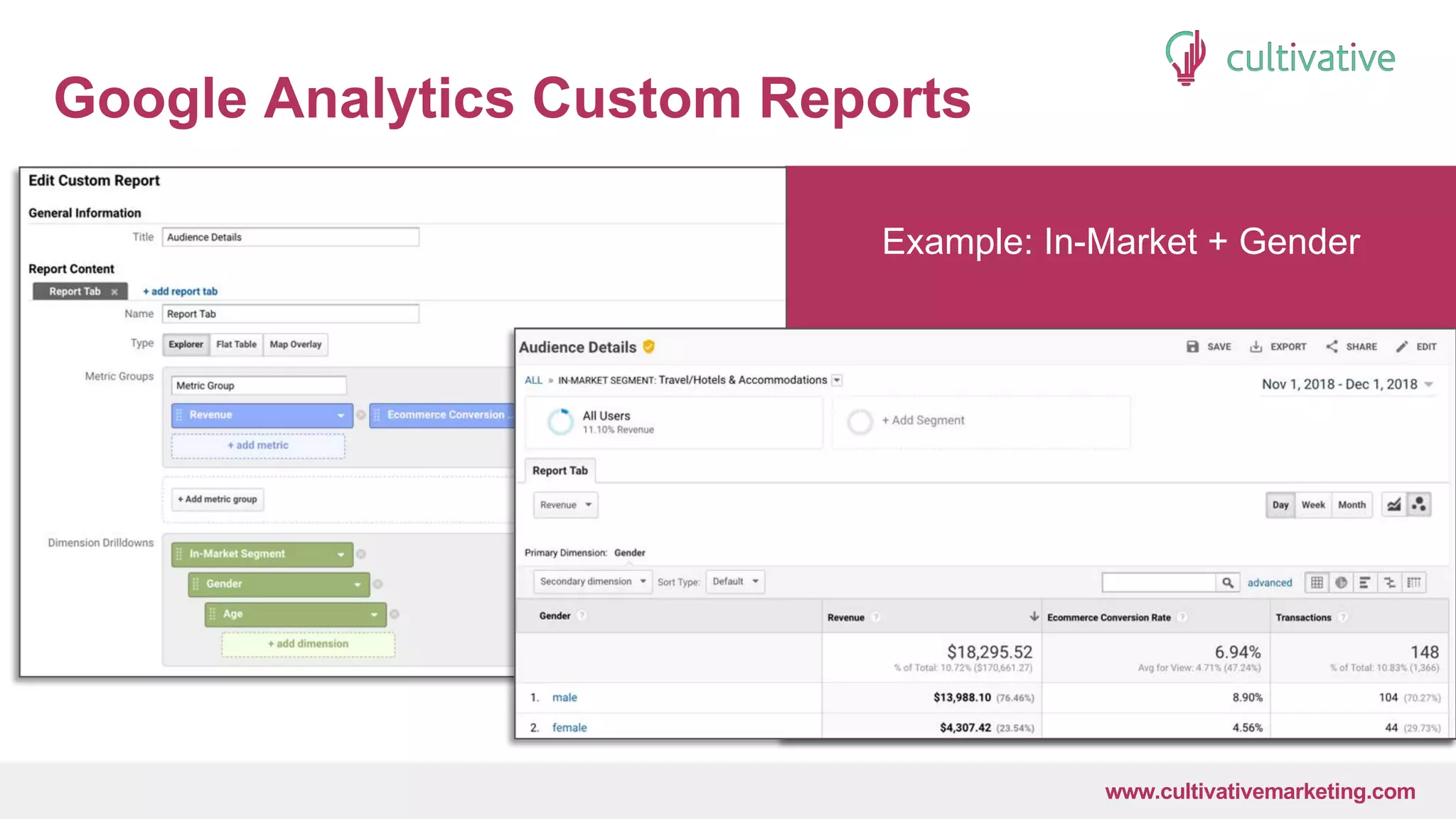Click the drag handle on the Age dimension
This screenshot has width=1456, height=819.
(x=213, y=614)
